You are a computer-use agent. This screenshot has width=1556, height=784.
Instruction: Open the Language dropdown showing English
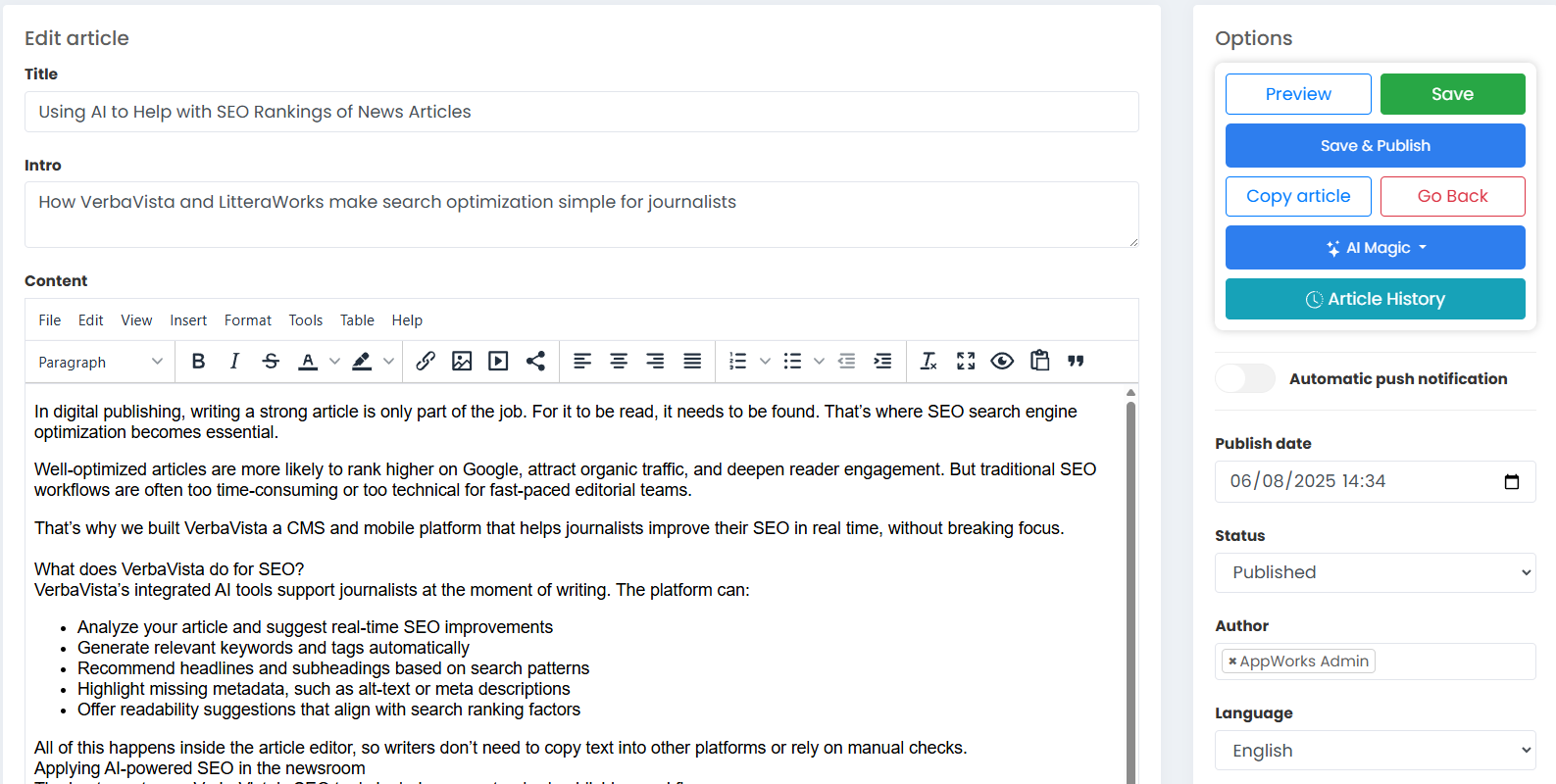(1375, 751)
